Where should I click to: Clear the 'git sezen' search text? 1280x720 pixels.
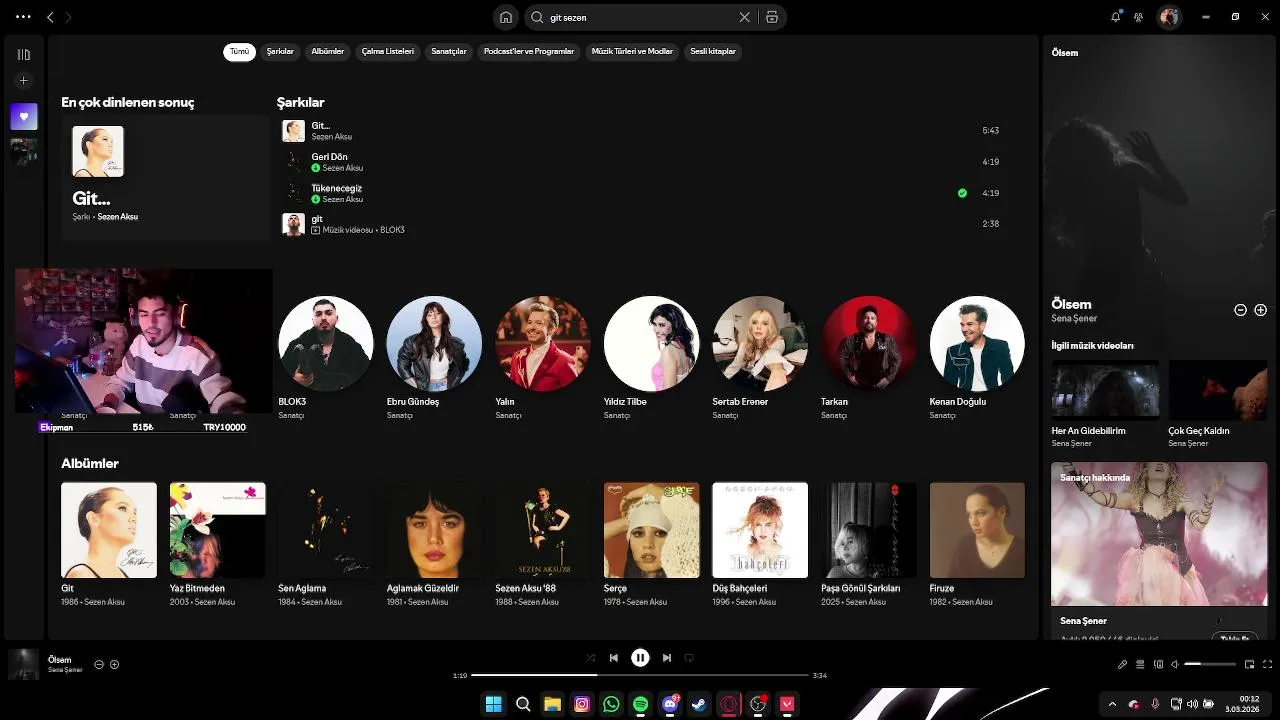[x=744, y=17]
